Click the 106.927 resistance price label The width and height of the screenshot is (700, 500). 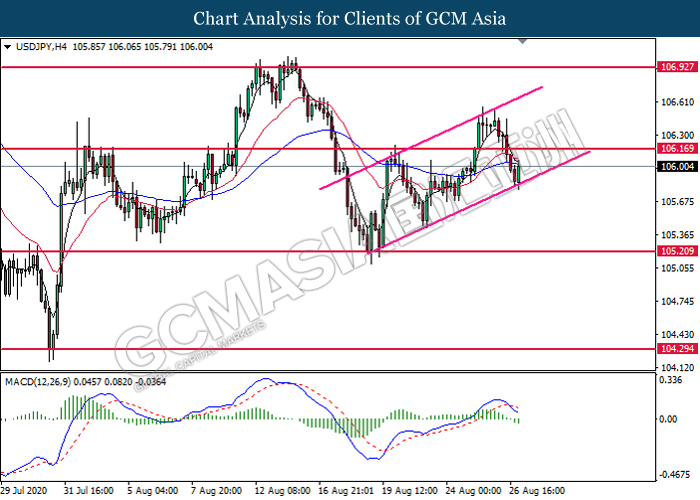click(x=677, y=67)
